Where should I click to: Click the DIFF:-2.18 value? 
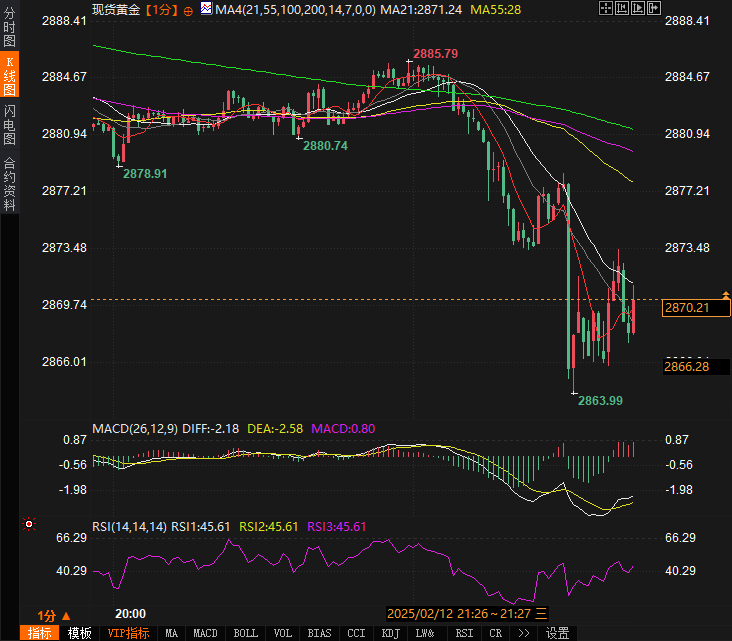pyautogui.click(x=211, y=429)
